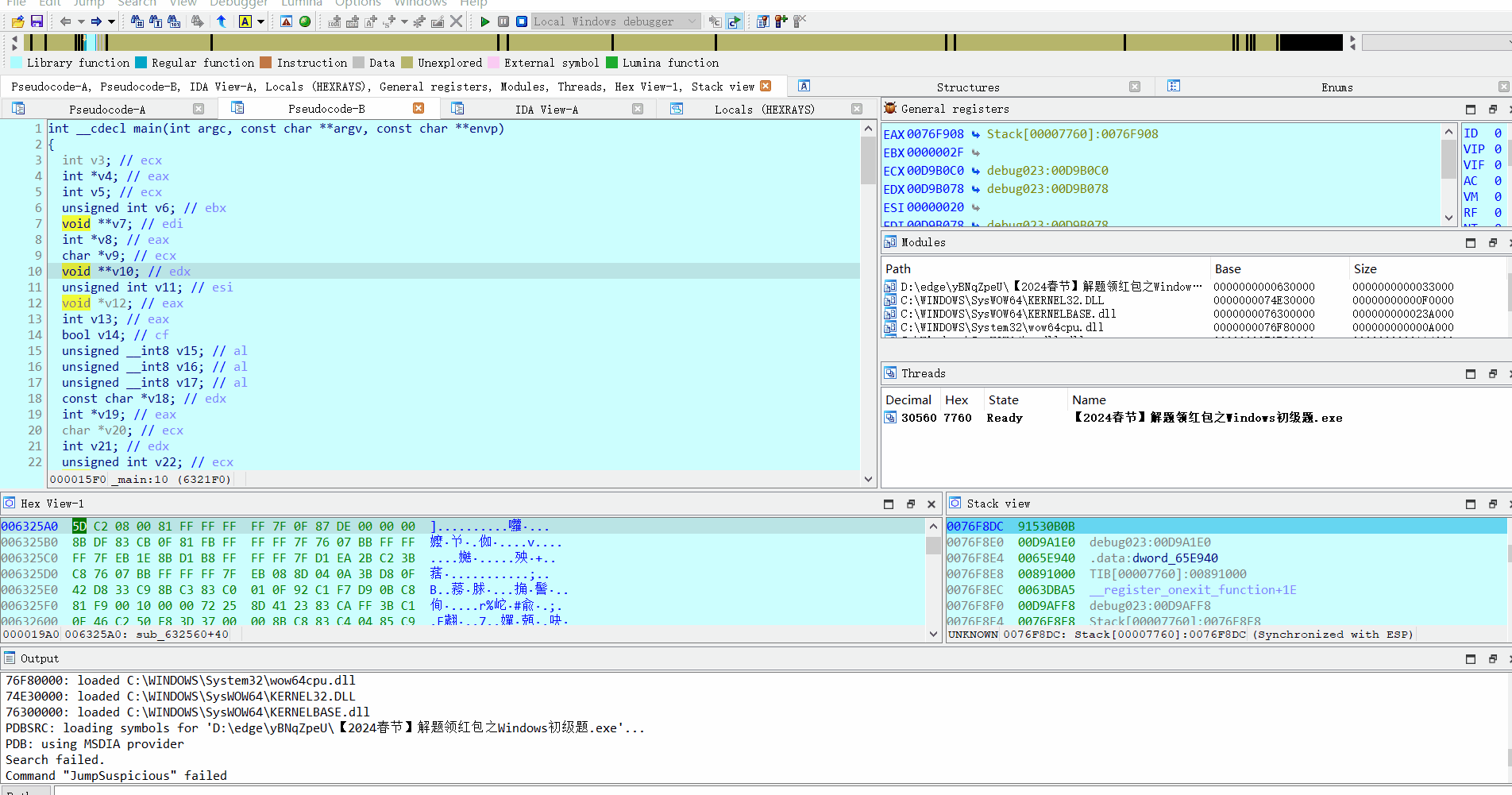Click the EAX register value 0076F908
Image resolution: width=1512 pixels, height=795 pixels.
[935, 134]
